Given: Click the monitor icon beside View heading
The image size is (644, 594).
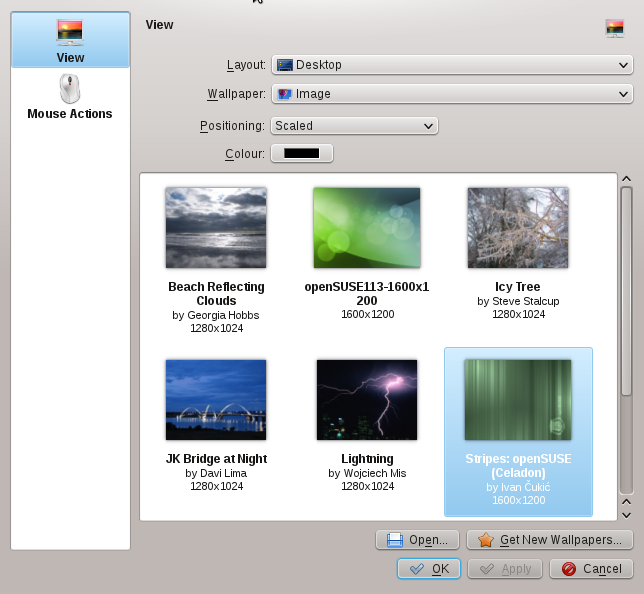Looking at the screenshot, I should coord(615,29).
